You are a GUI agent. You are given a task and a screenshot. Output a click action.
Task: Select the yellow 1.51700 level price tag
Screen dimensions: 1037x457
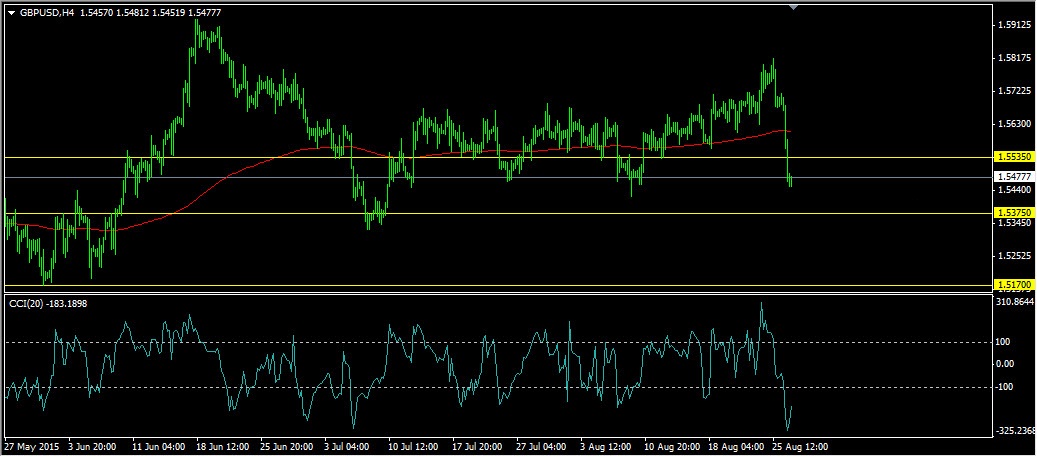1013,285
